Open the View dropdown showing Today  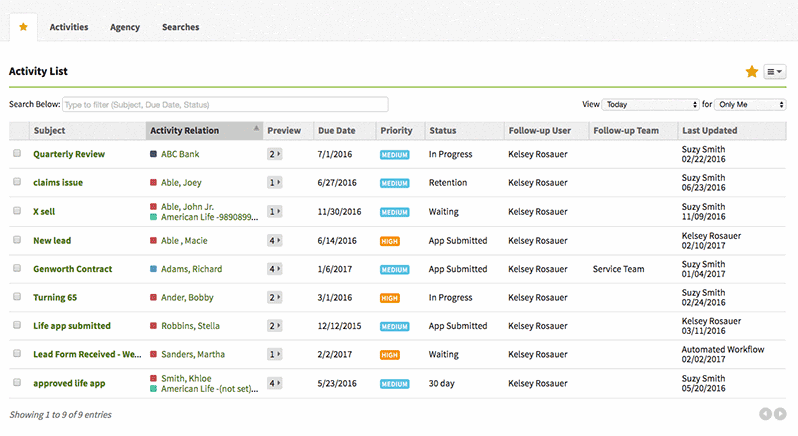click(x=651, y=104)
